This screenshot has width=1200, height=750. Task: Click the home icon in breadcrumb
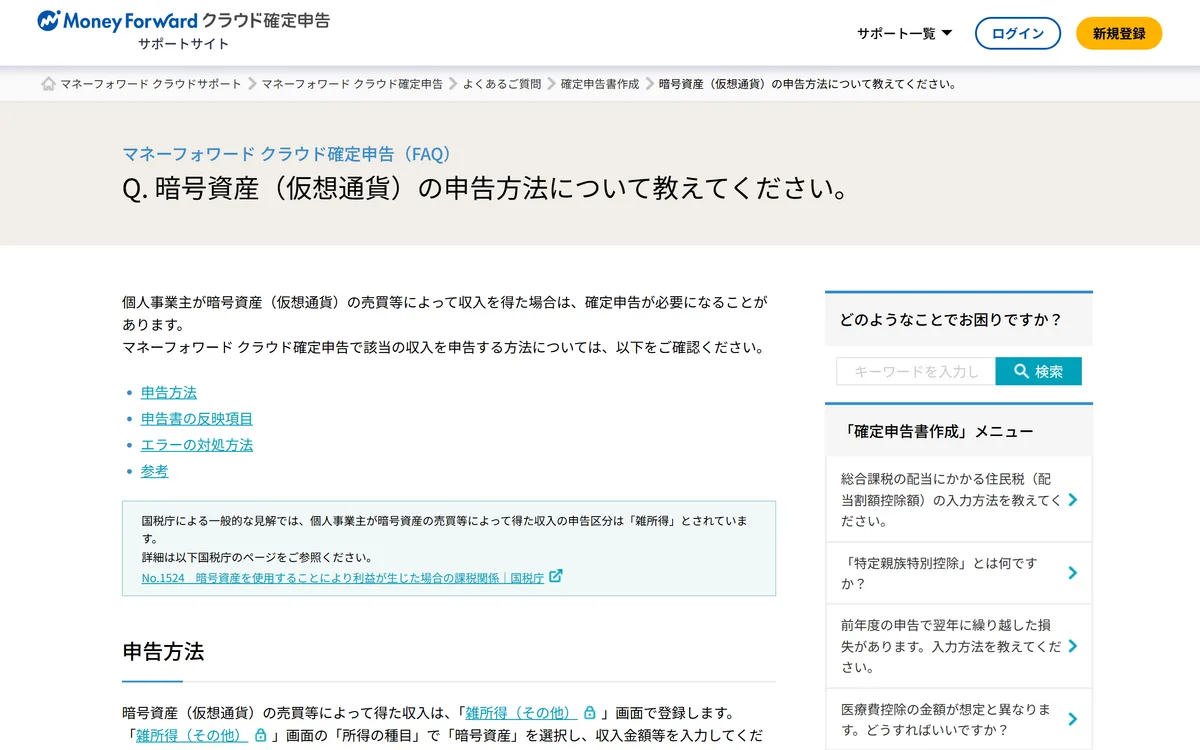click(48, 84)
